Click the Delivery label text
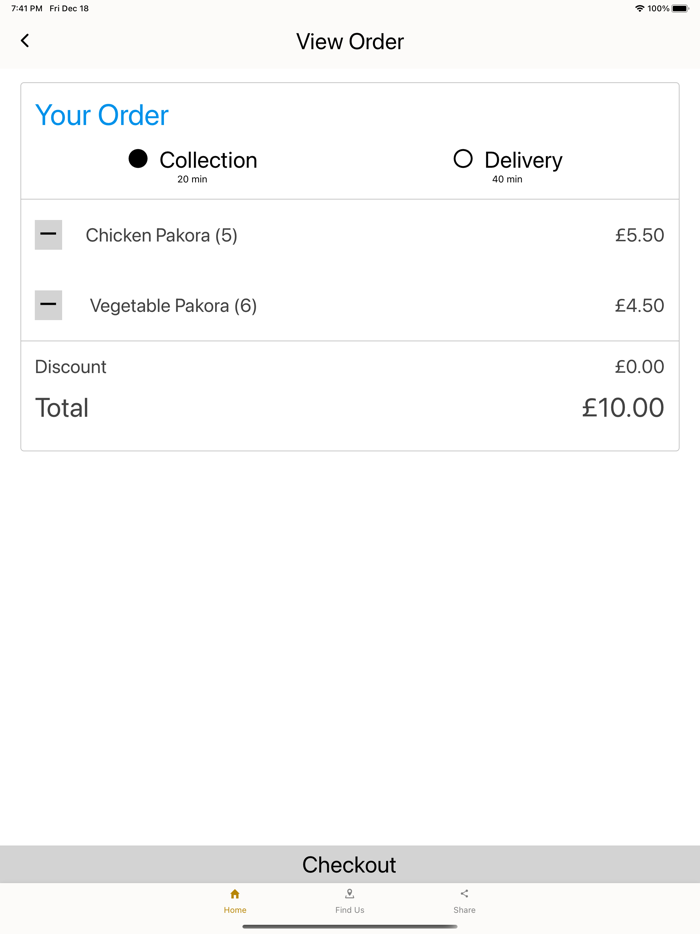Viewport: 700px width, 934px height. click(x=523, y=160)
